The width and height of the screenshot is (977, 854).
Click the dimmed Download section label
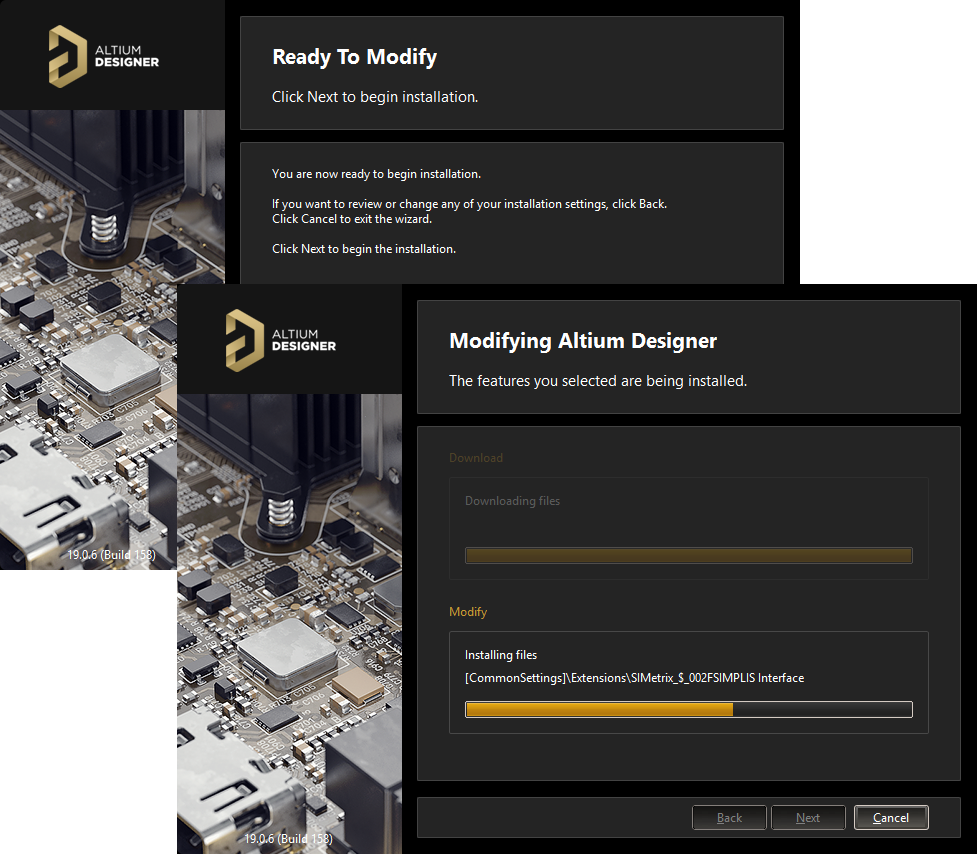click(476, 458)
